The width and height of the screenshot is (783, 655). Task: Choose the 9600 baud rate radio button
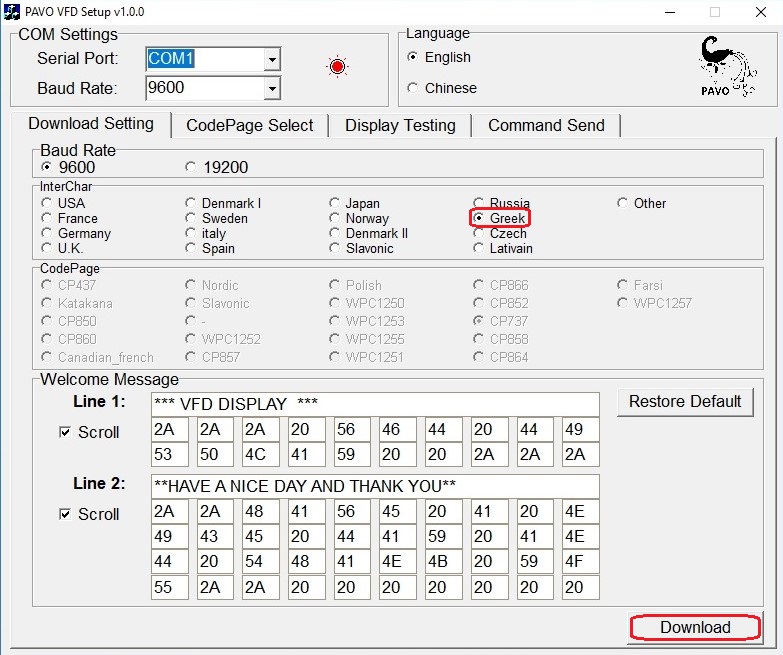click(x=68, y=167)
